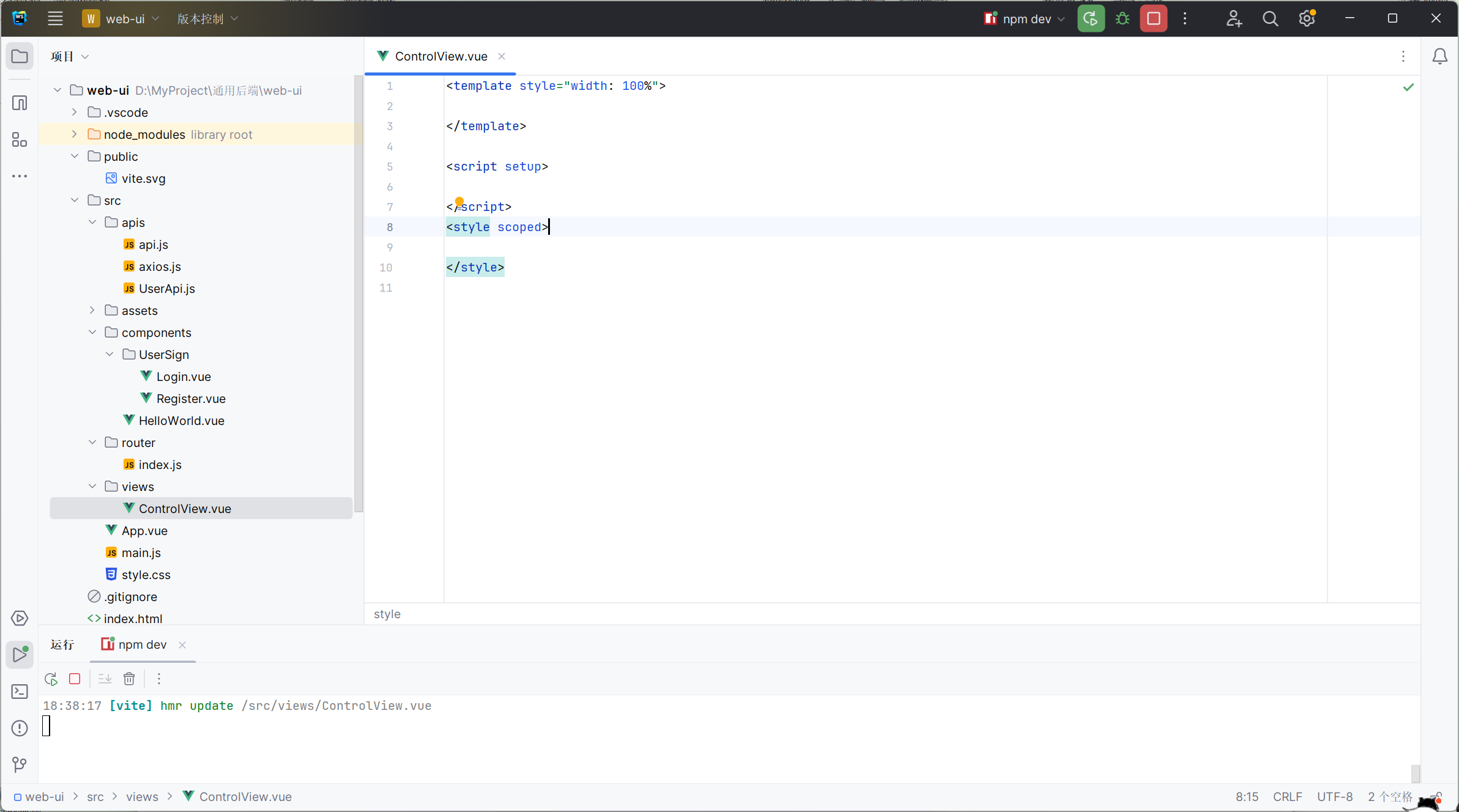Open the Terminal tool window icon

[19, 691]
